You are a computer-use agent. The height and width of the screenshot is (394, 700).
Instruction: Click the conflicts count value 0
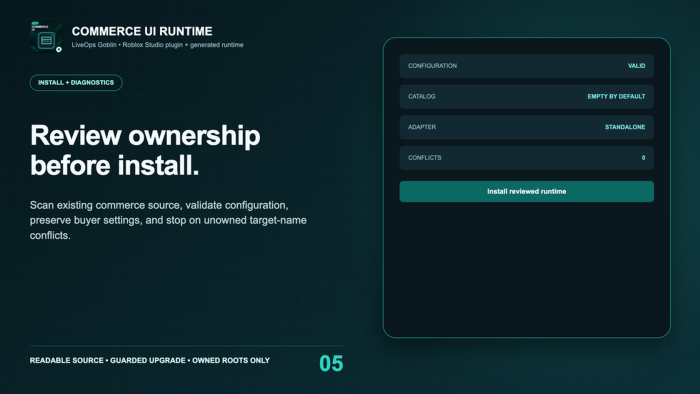pos(643,158)
